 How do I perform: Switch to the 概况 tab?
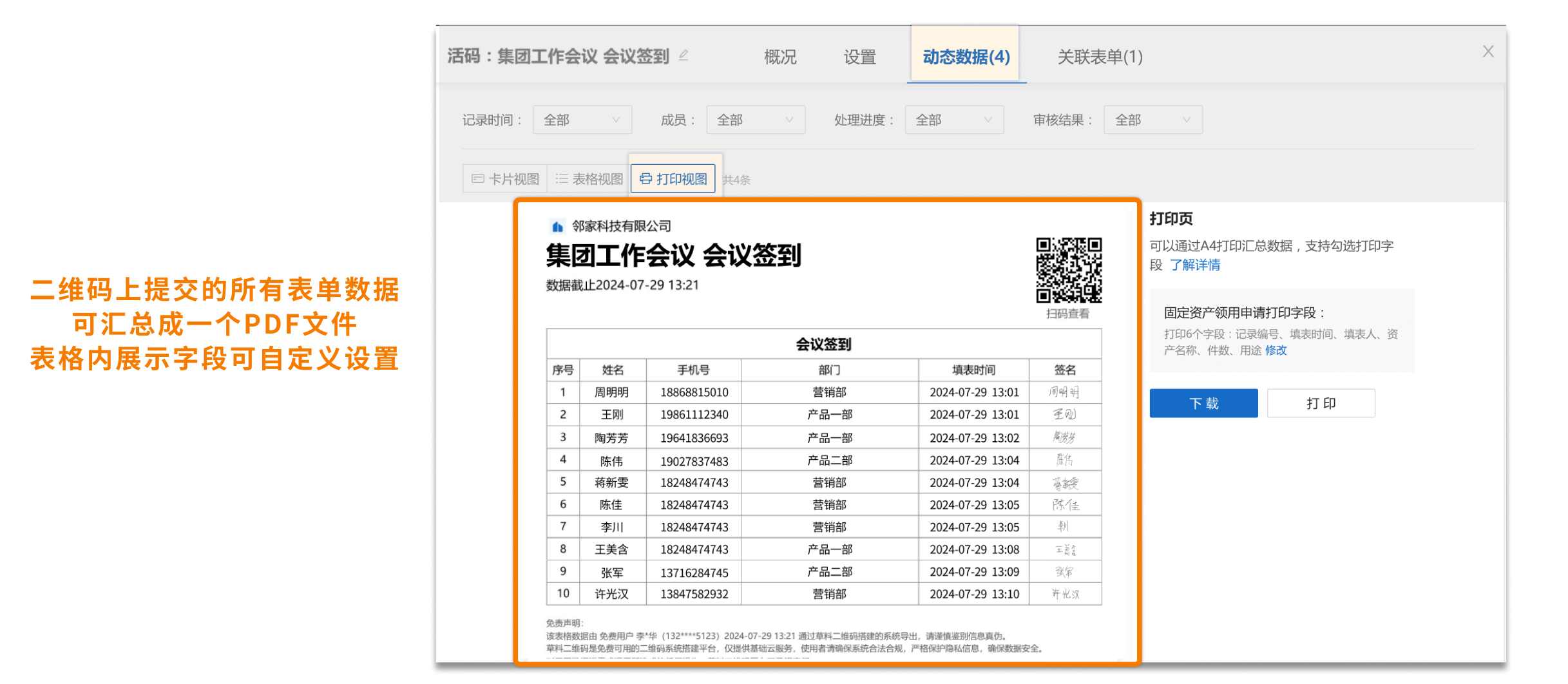(x=780, y=57)
